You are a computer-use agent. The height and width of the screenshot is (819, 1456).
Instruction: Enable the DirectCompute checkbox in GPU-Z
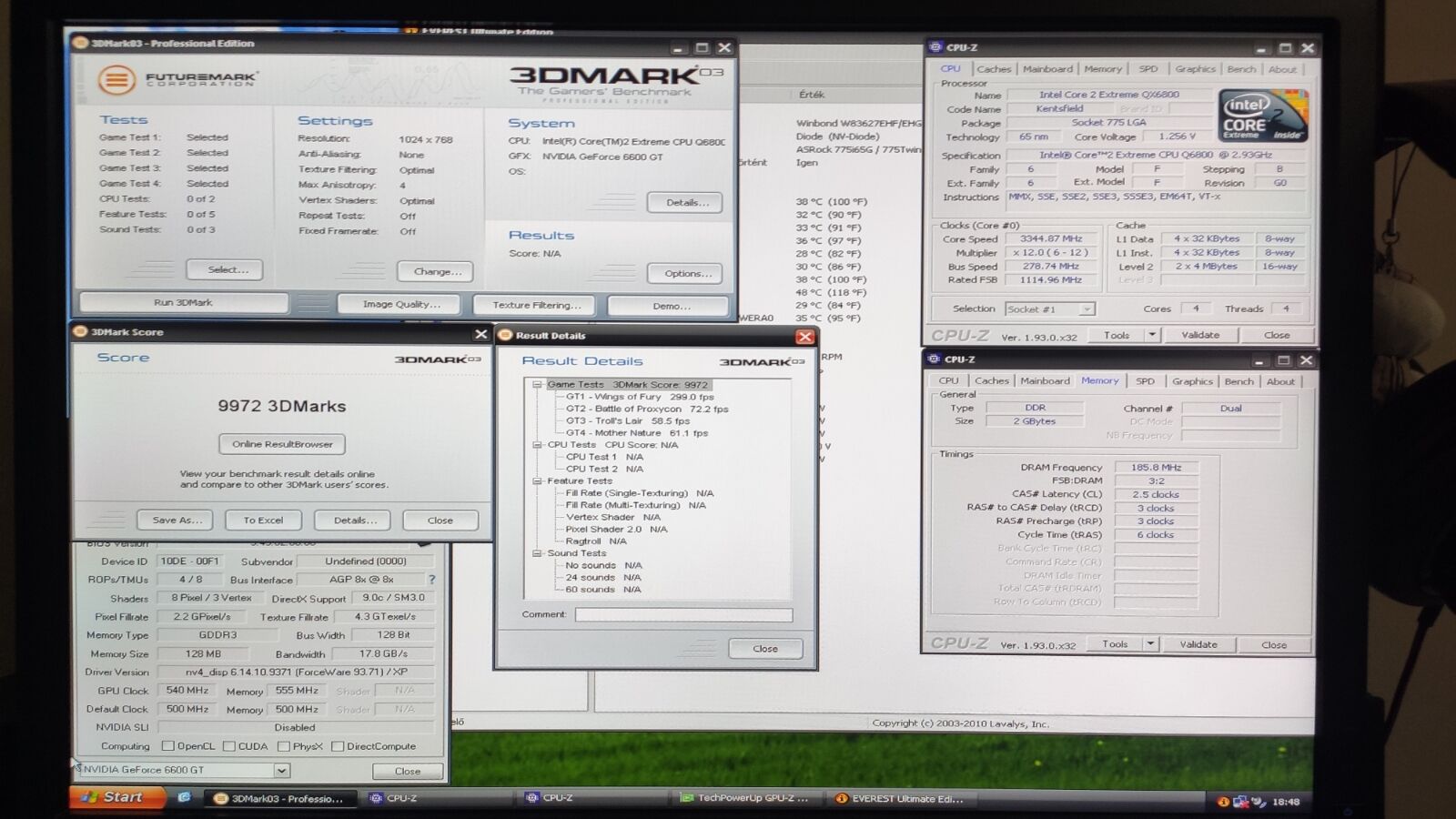338,746
